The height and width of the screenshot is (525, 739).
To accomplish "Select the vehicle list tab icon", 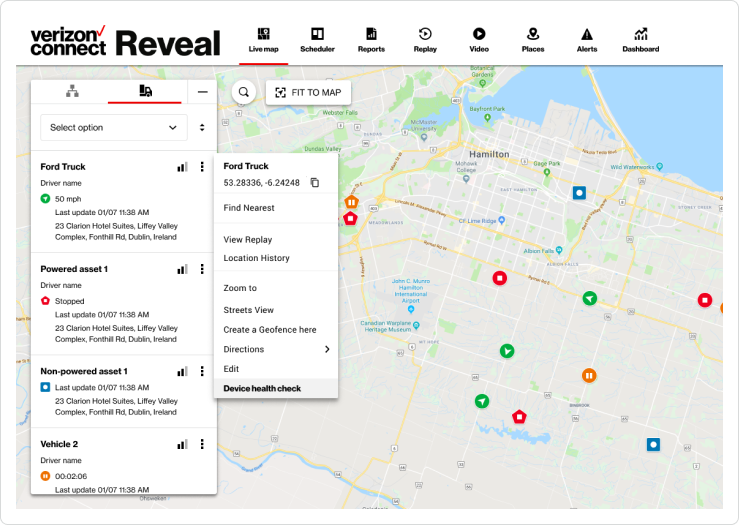I will coord(145,92).
